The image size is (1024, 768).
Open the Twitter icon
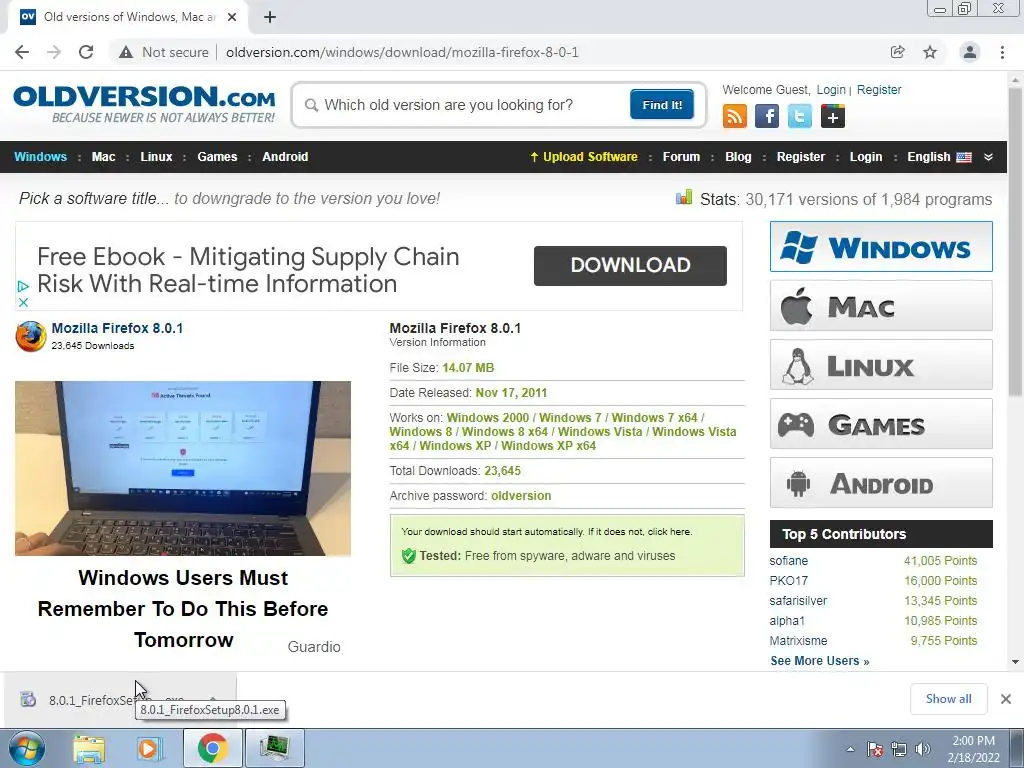pos(800,117)
